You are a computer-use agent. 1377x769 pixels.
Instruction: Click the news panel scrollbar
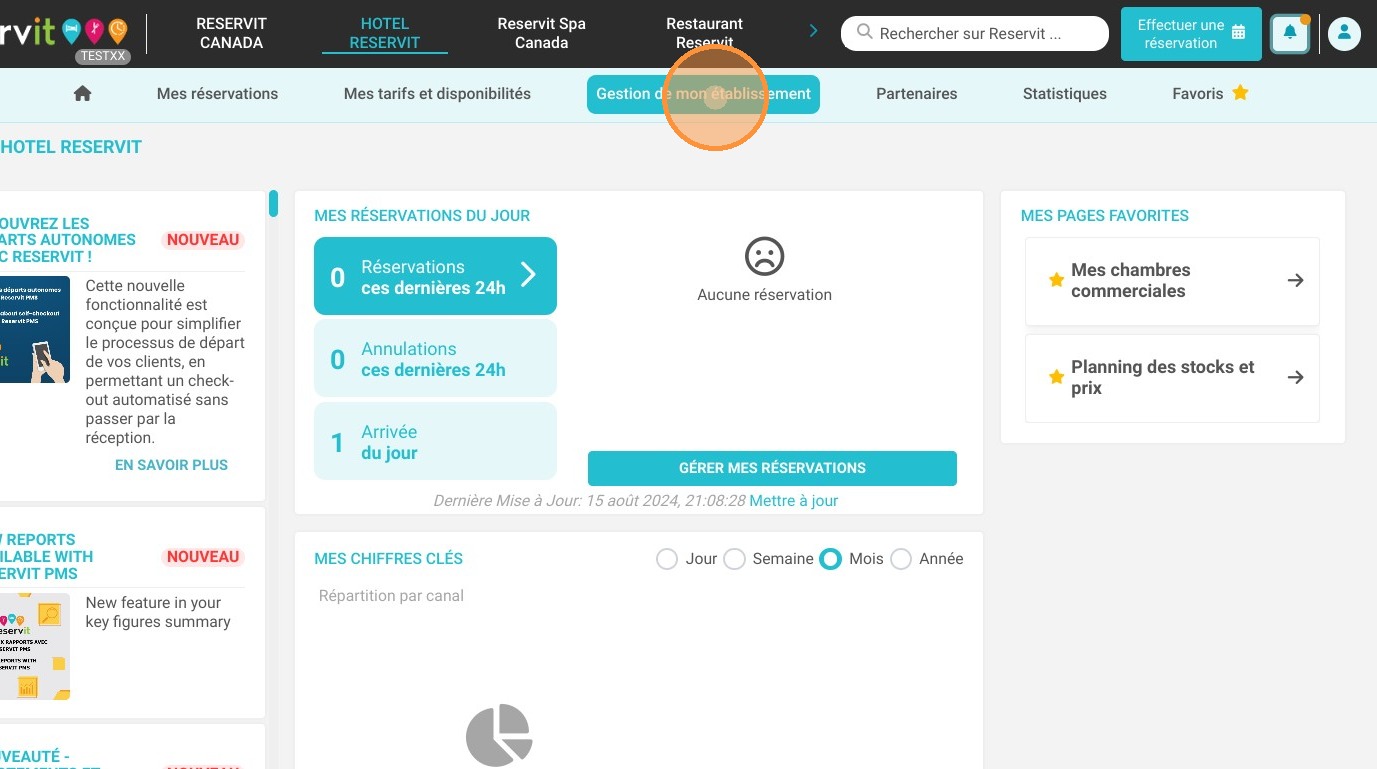click(273, 203)
